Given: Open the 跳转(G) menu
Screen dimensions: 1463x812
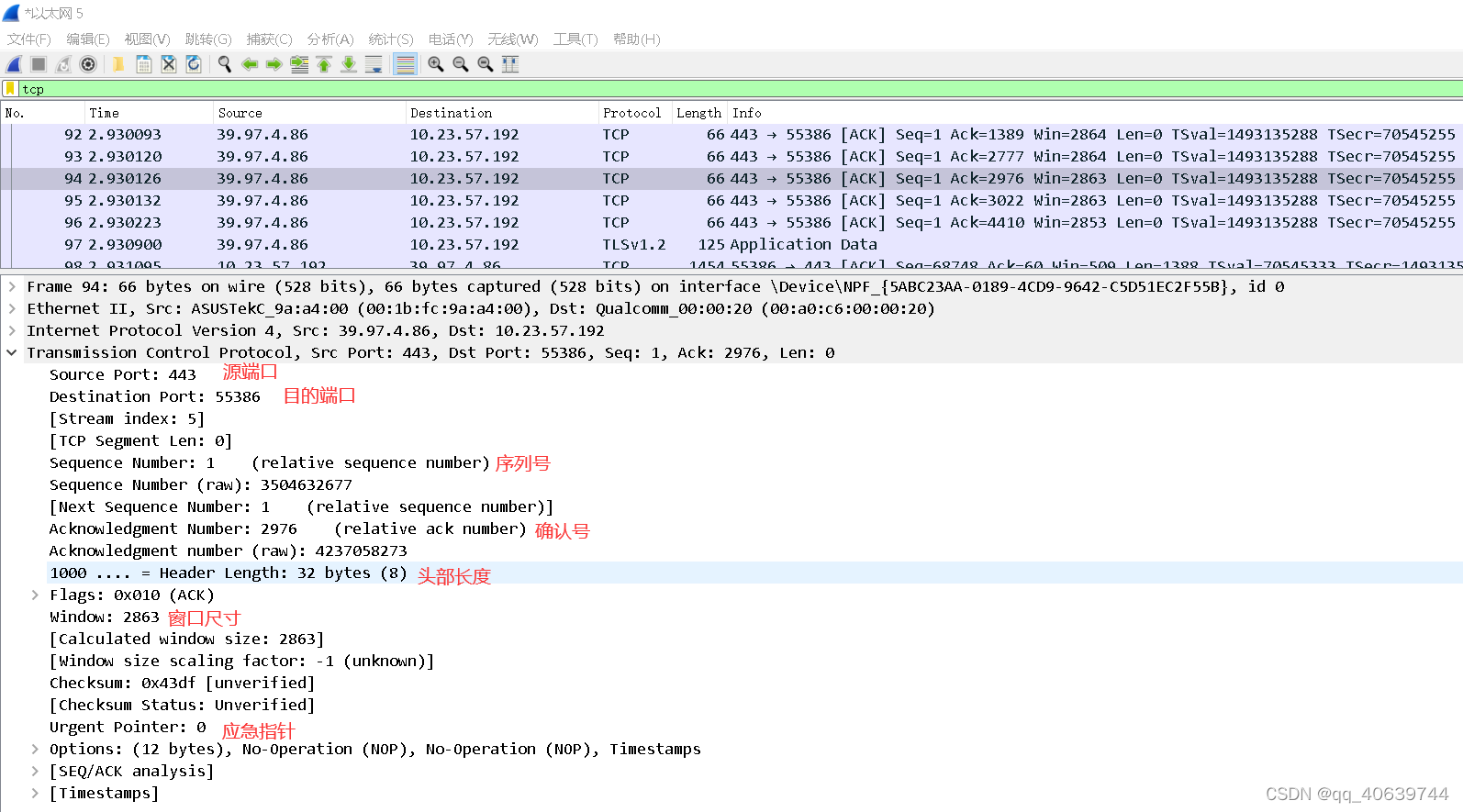Looking at the screenshot, I should [208, 39].
